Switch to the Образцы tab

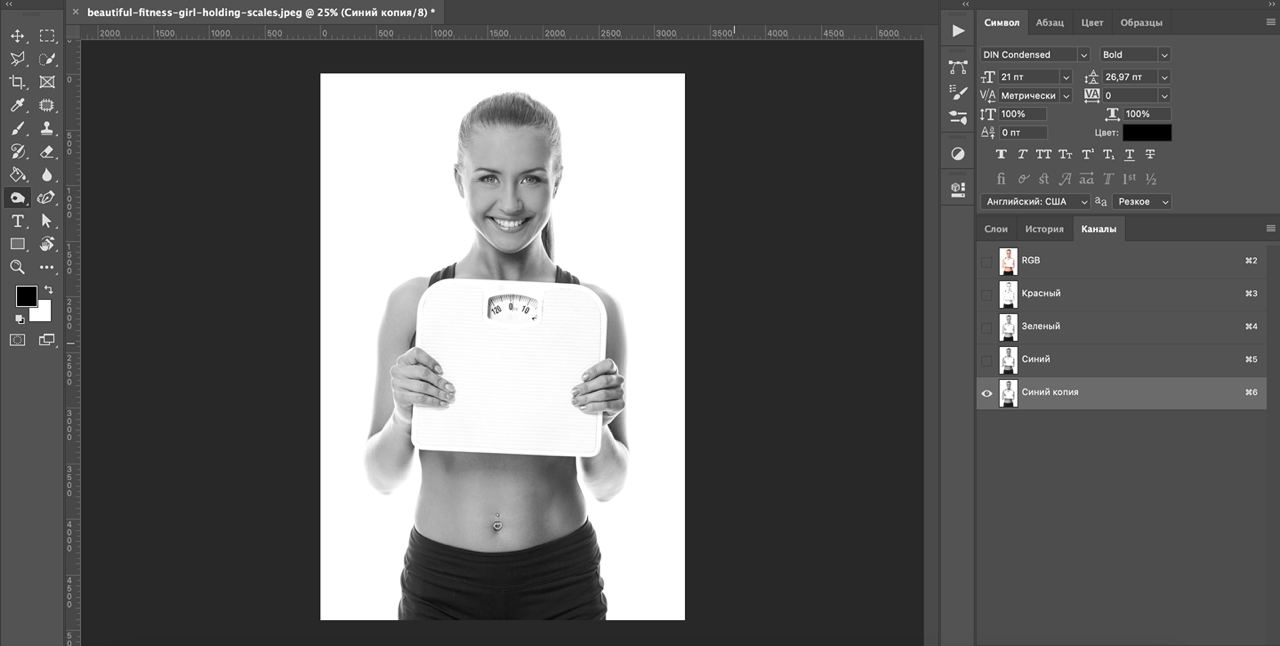tap(1141, 23)
